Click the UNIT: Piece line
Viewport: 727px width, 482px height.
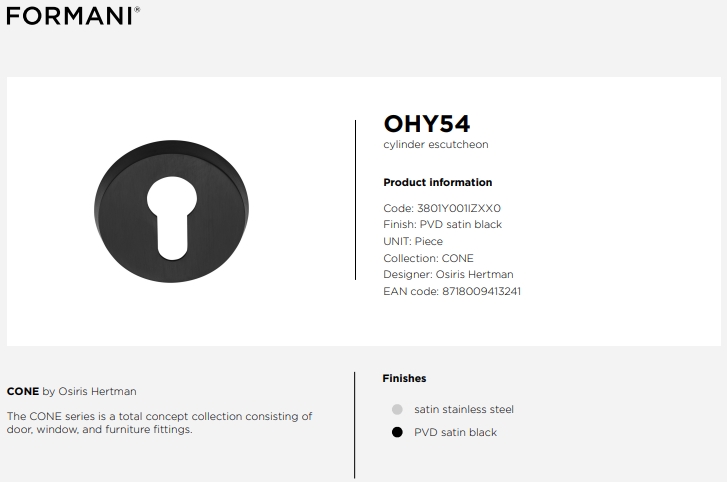[x=413, y=241]
